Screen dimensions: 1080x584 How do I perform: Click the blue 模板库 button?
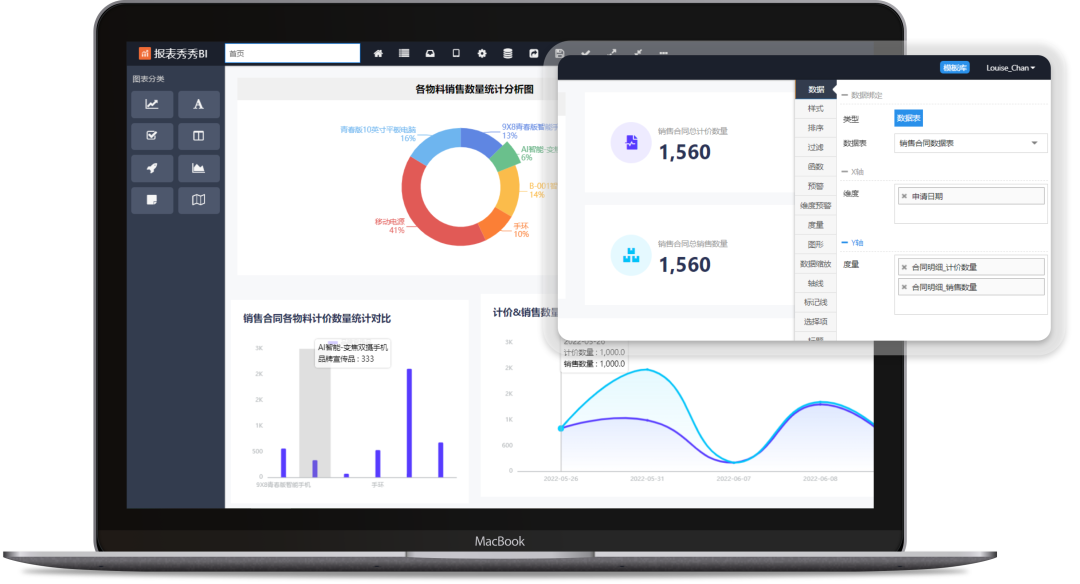pyautogui.click(x=955, y=67)
